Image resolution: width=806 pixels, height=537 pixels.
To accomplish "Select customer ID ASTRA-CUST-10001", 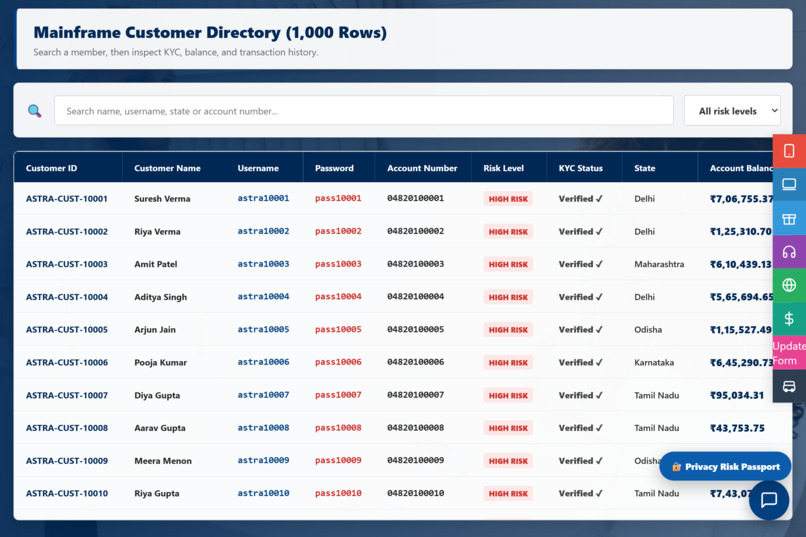I will click(67, 198).
